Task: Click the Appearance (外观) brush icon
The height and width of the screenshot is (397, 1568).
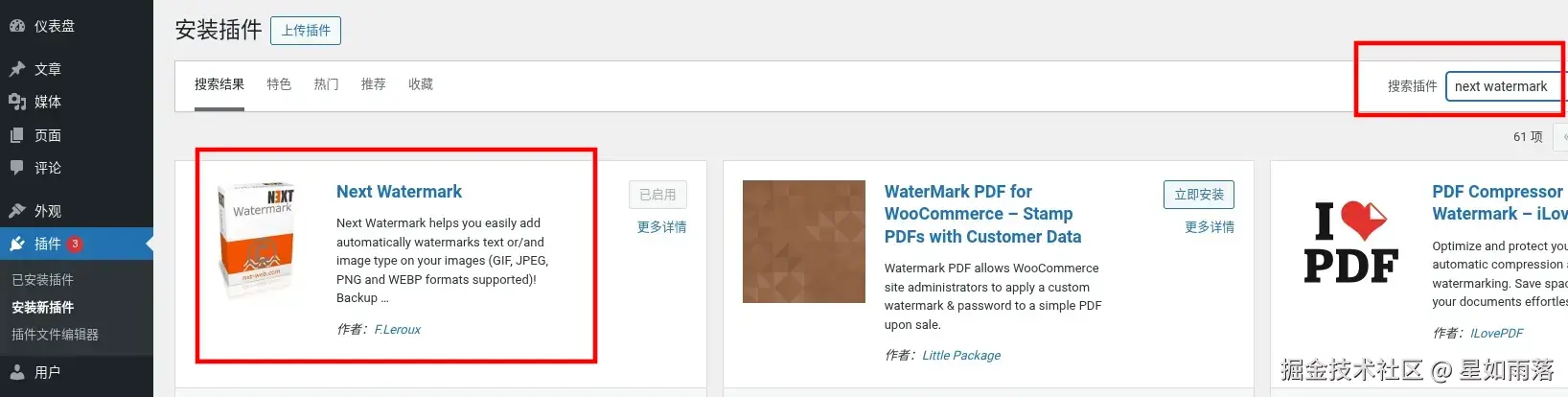Action: (17, 211)
